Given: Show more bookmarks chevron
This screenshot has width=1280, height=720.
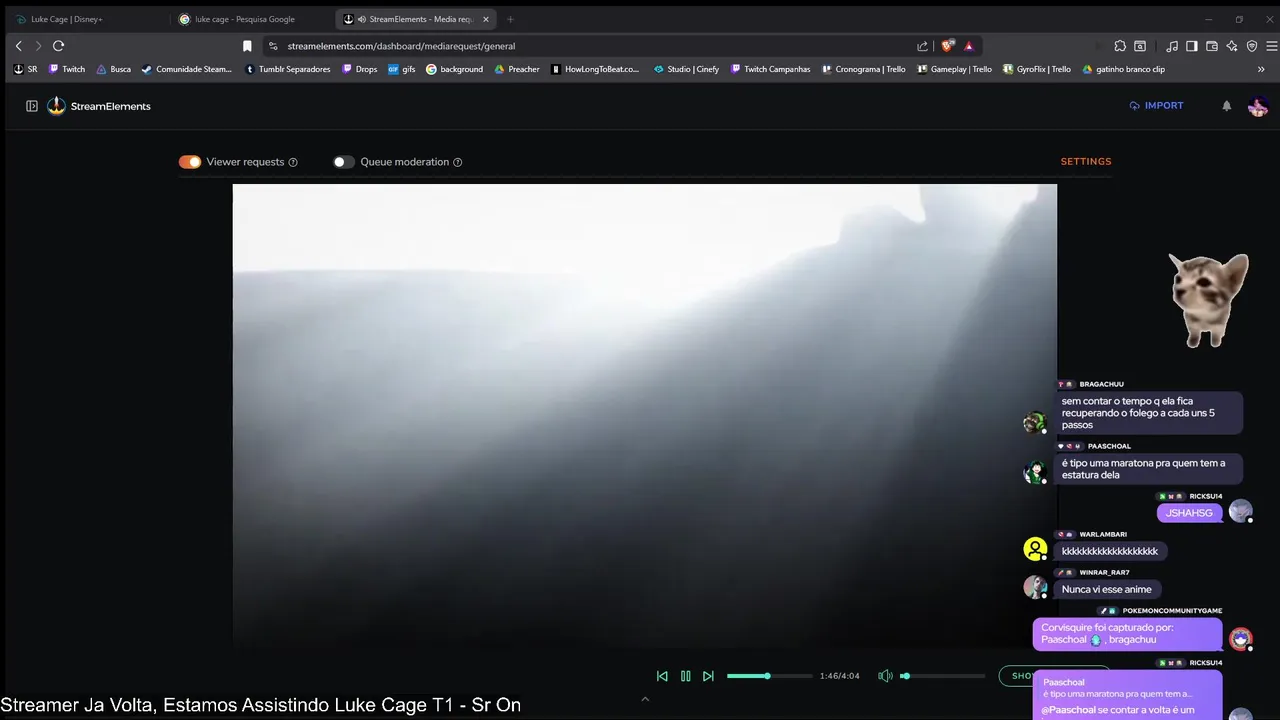Looking at the screenshot, I should (1261, 69).
